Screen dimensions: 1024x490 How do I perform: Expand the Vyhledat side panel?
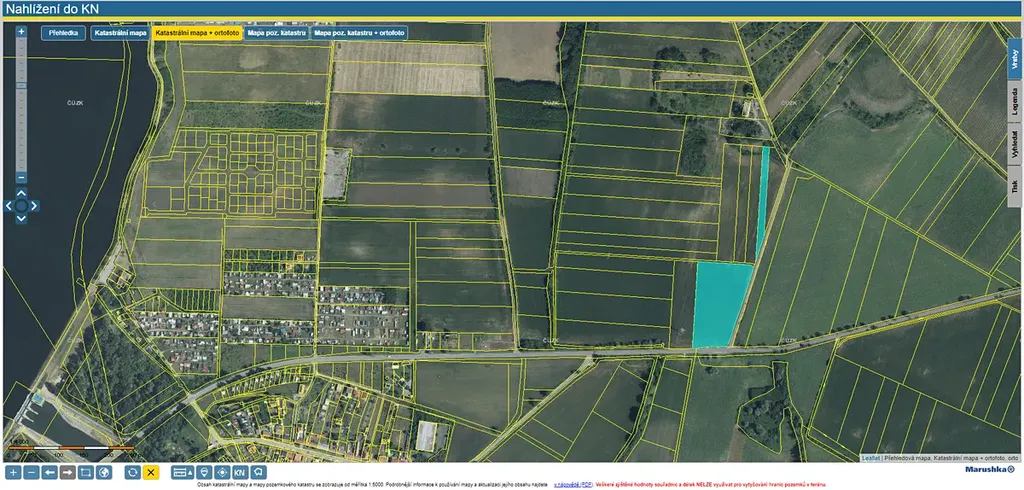(x=1014, y=144)
